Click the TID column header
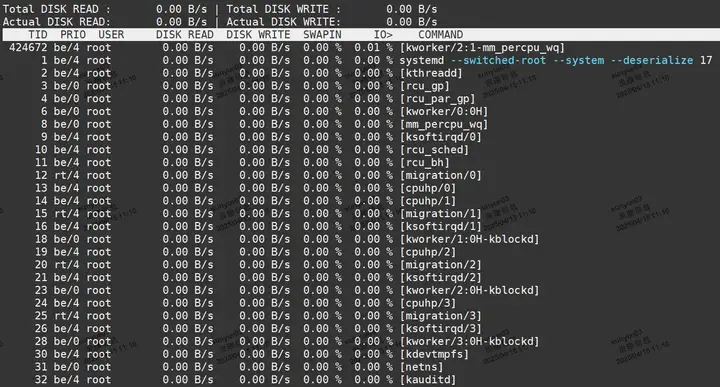The image size is (720, 387). click(38, 35)
